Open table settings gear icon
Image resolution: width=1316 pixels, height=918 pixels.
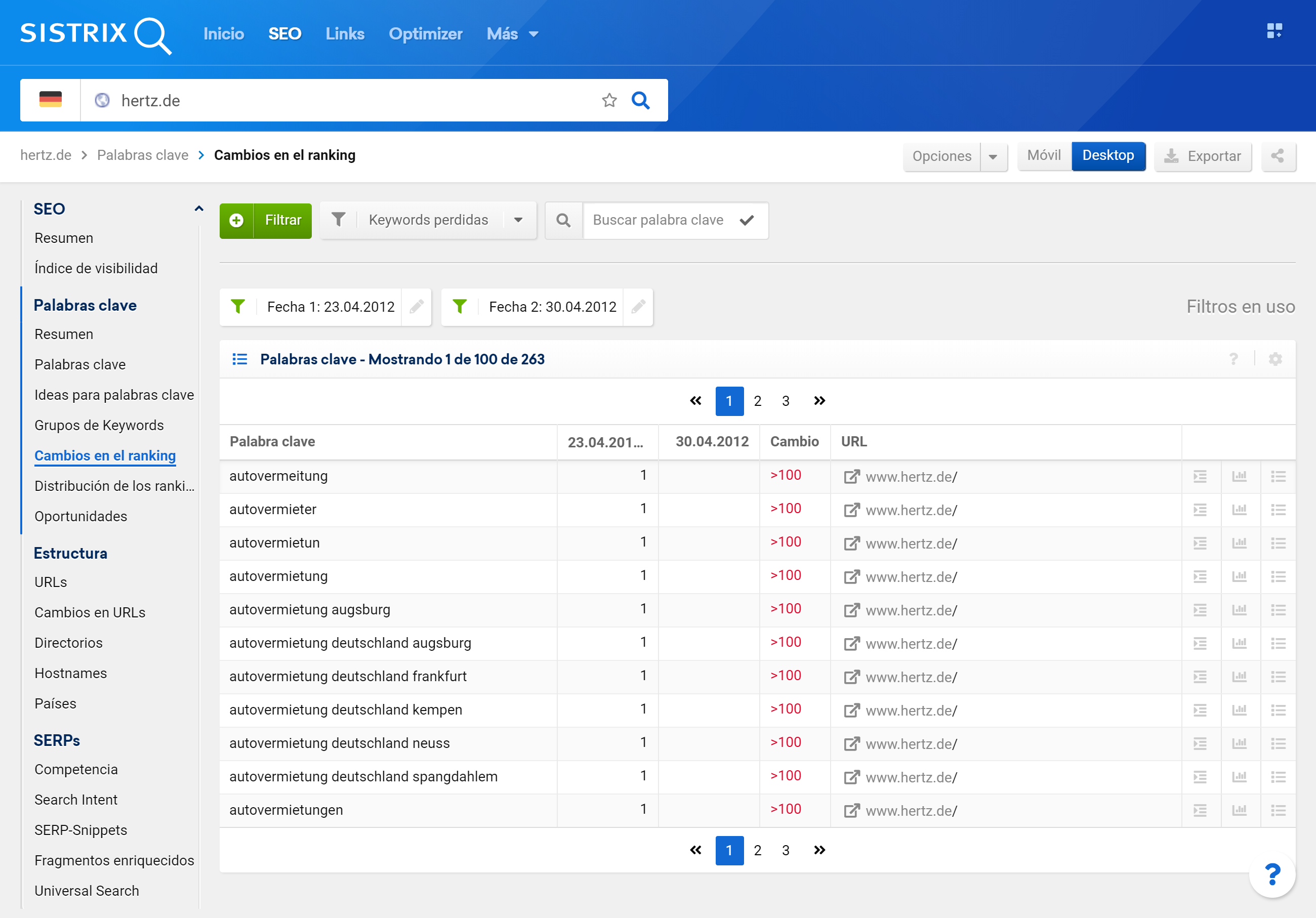1274,359
